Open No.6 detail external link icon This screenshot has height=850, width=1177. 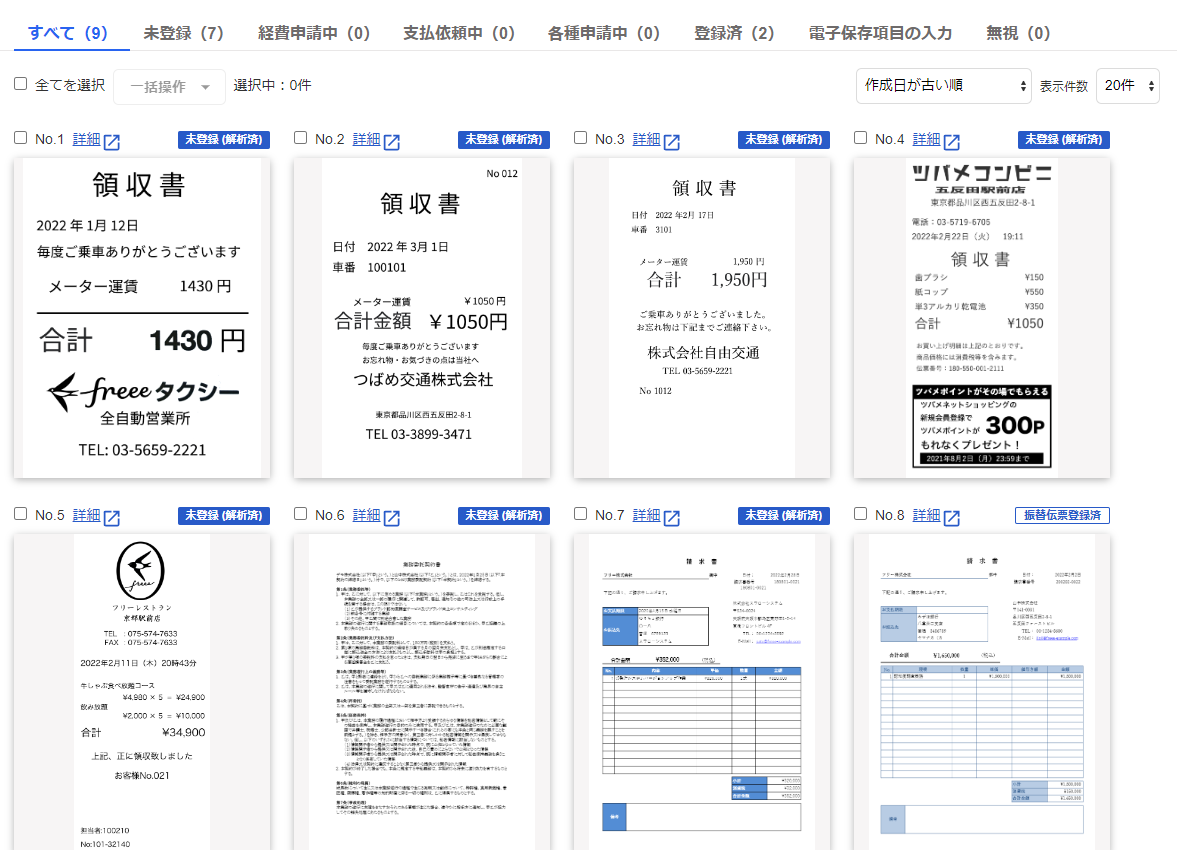click(392, 517)
